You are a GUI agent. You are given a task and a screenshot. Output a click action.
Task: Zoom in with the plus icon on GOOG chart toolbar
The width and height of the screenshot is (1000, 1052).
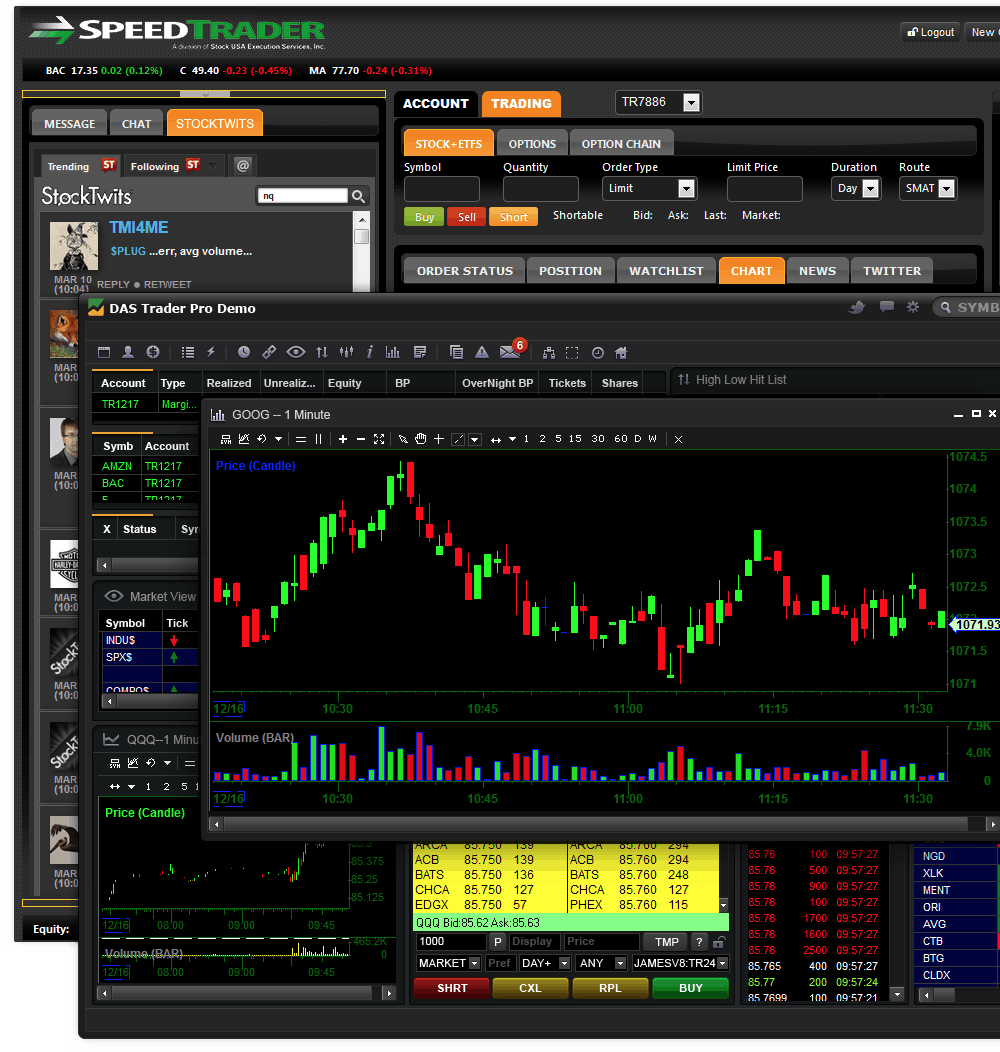click(343, 439)
